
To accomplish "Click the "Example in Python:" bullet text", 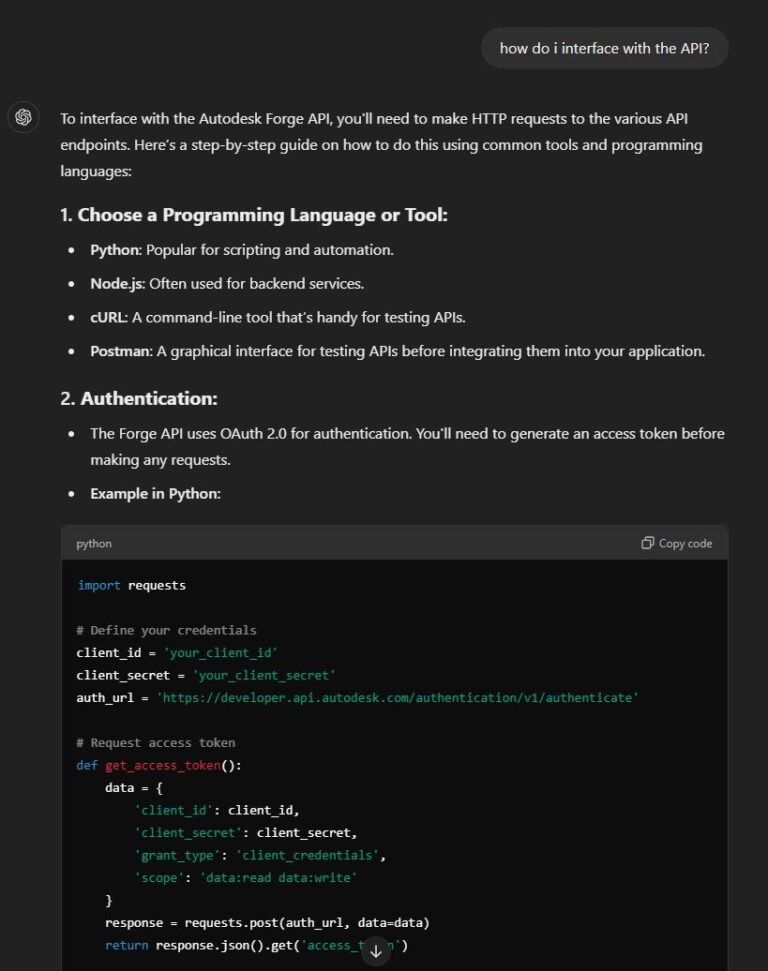I will click(155, 493).
